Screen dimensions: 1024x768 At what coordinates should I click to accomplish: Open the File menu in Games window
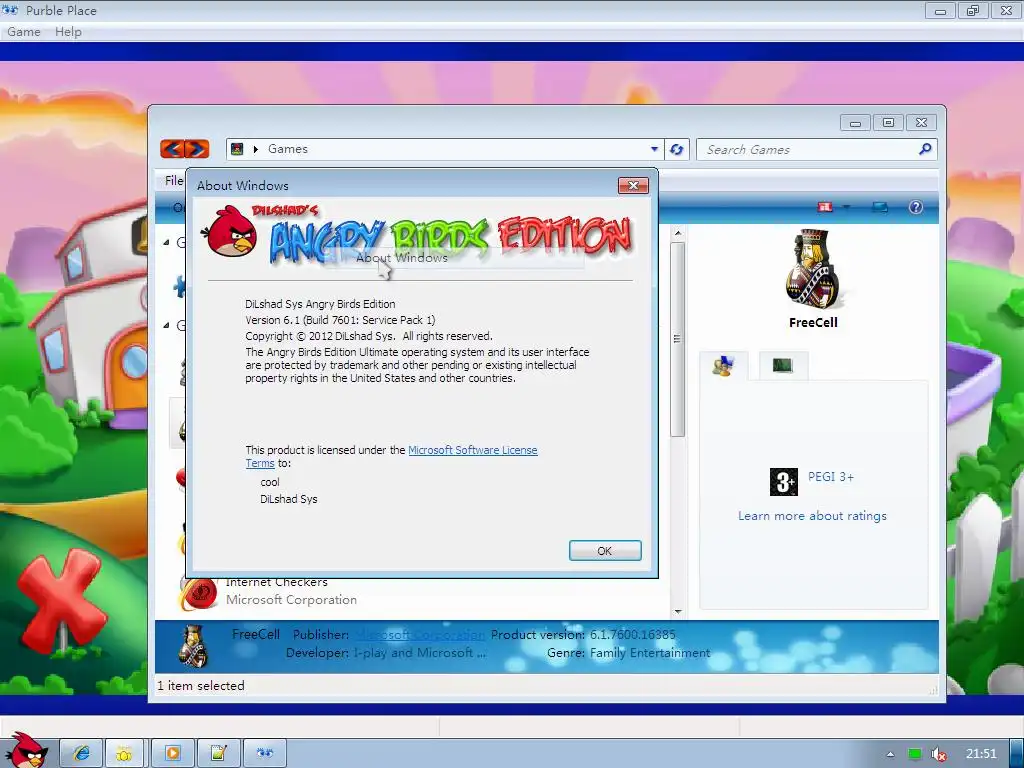[173, 180]
